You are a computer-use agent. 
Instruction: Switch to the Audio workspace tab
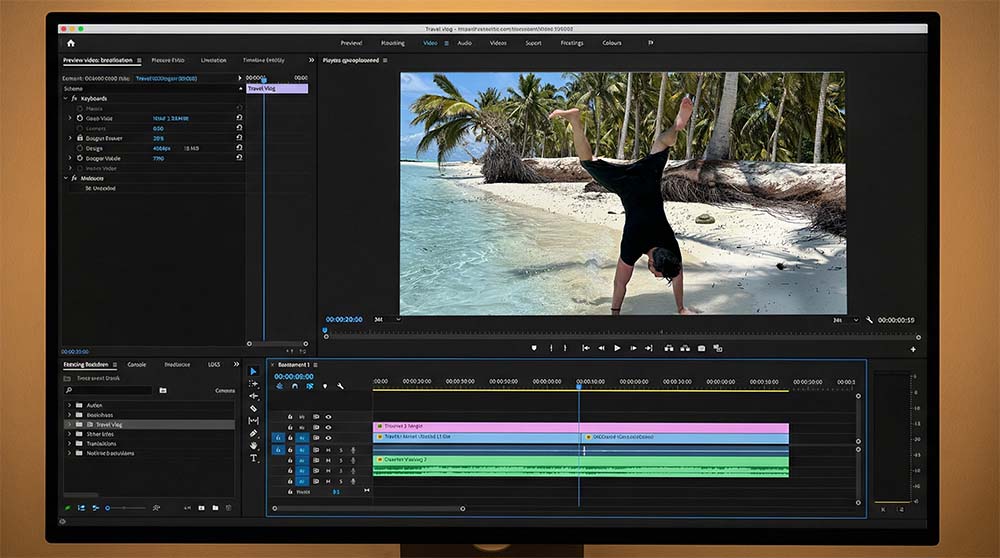pyautogui.click(x=464, y=43)
